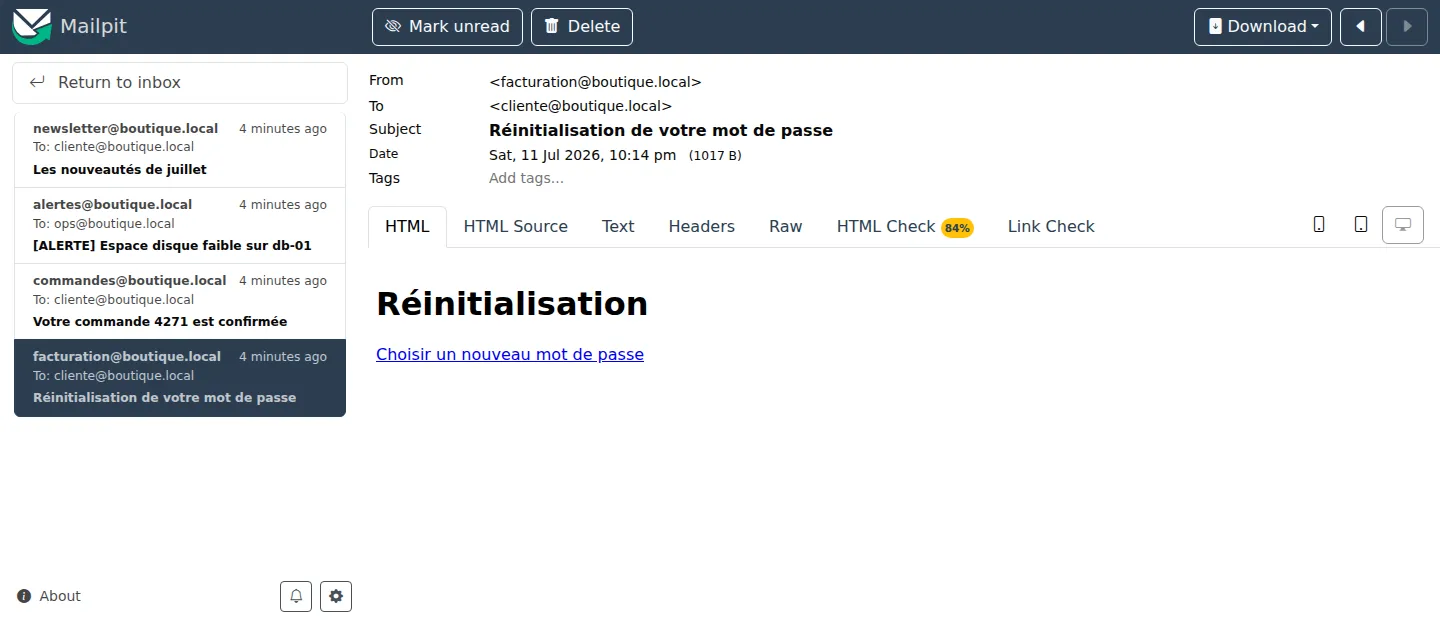
Task: Open the About dialog
Action: point(49,596)
